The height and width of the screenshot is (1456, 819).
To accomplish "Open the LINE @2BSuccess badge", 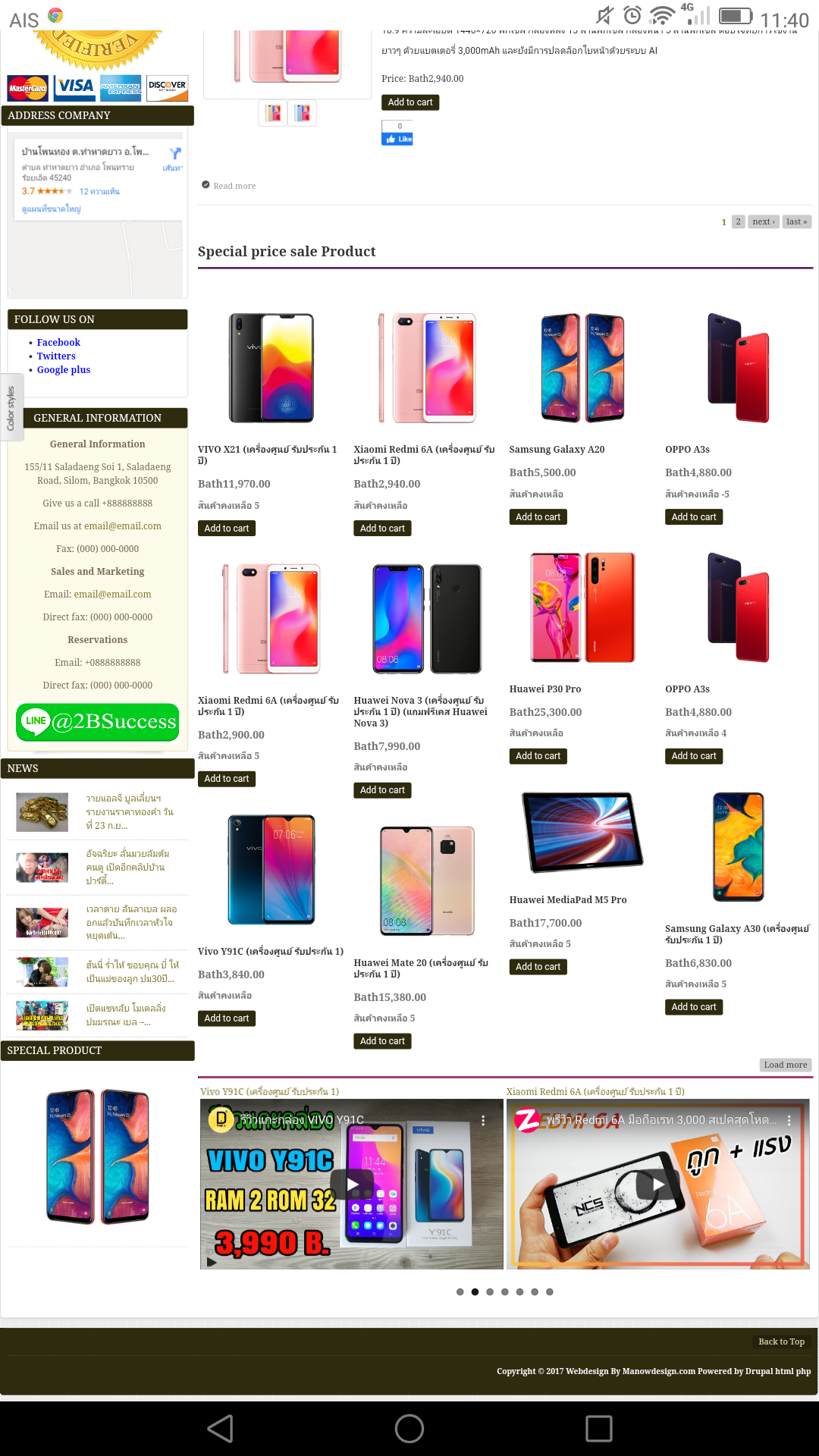I will [x=97, y=721].
